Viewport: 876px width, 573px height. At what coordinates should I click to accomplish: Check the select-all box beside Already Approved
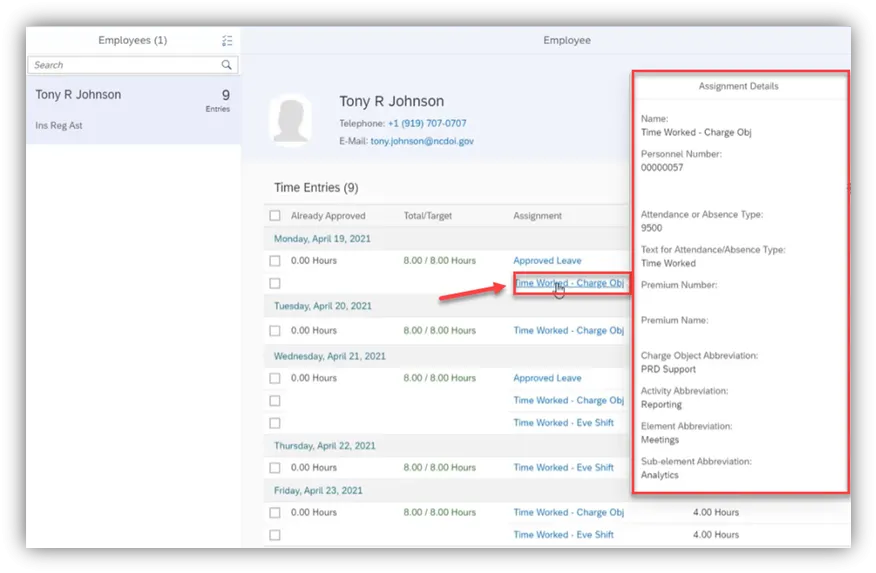(x=275, y=215)
